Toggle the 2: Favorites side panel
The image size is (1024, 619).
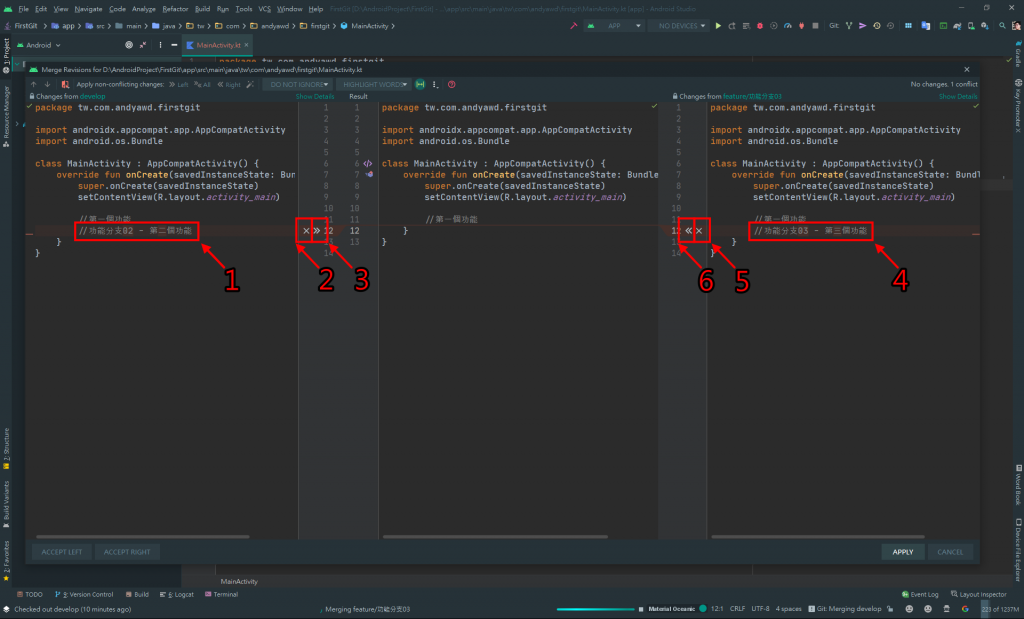tap(6, 560)
